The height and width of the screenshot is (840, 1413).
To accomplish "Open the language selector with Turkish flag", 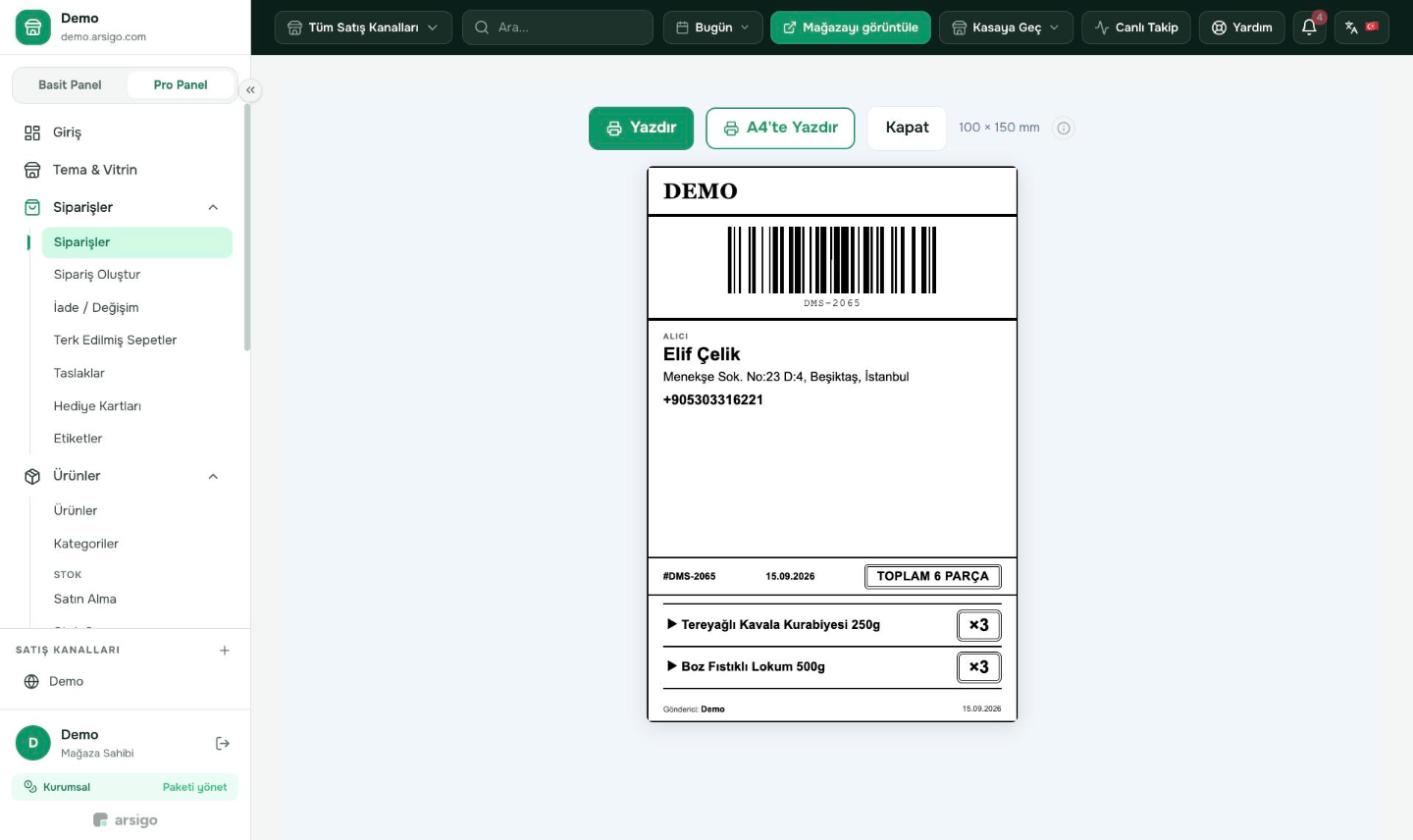I will point(1361,27).
